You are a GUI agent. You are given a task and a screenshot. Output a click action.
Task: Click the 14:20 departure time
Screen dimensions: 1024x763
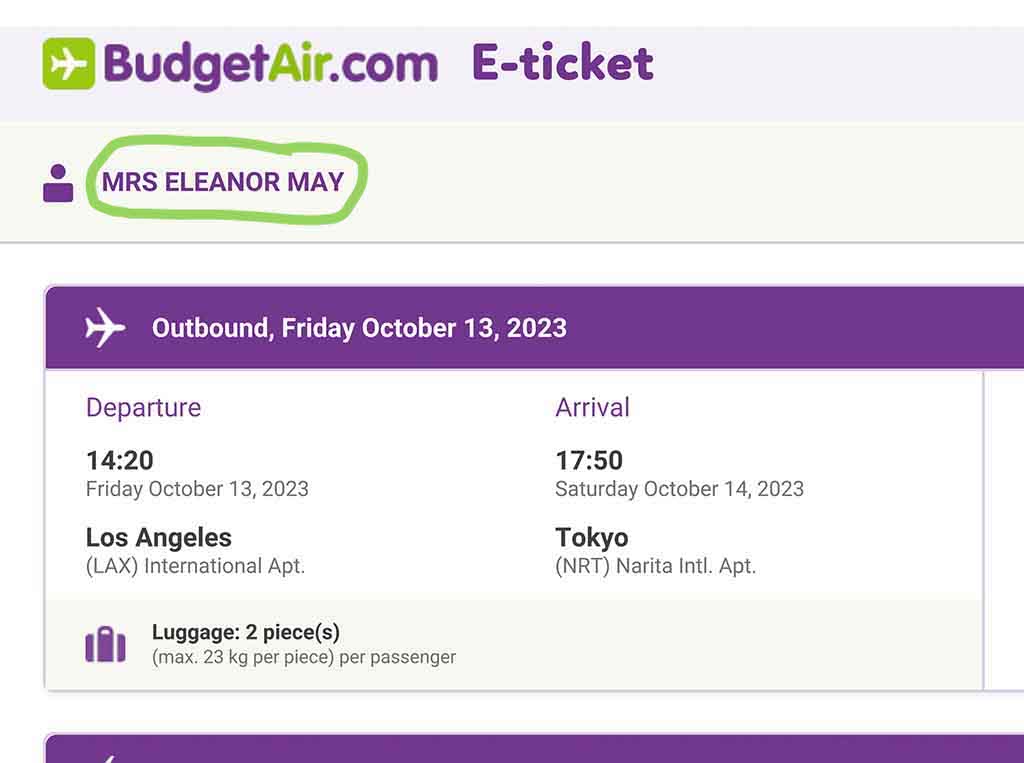point(120,461)
